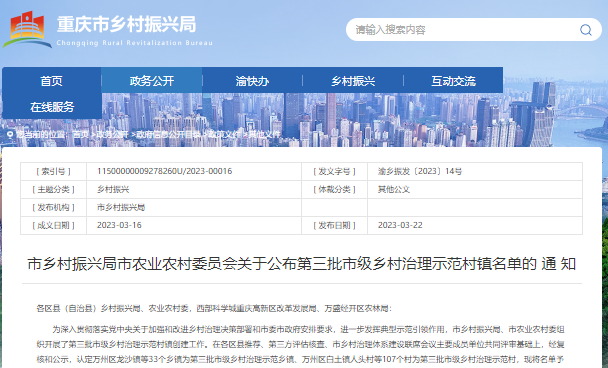Follow the 政务公开 breadcrumb link
The width and height of the screenshot is (608, 368).
click(112, 135)
